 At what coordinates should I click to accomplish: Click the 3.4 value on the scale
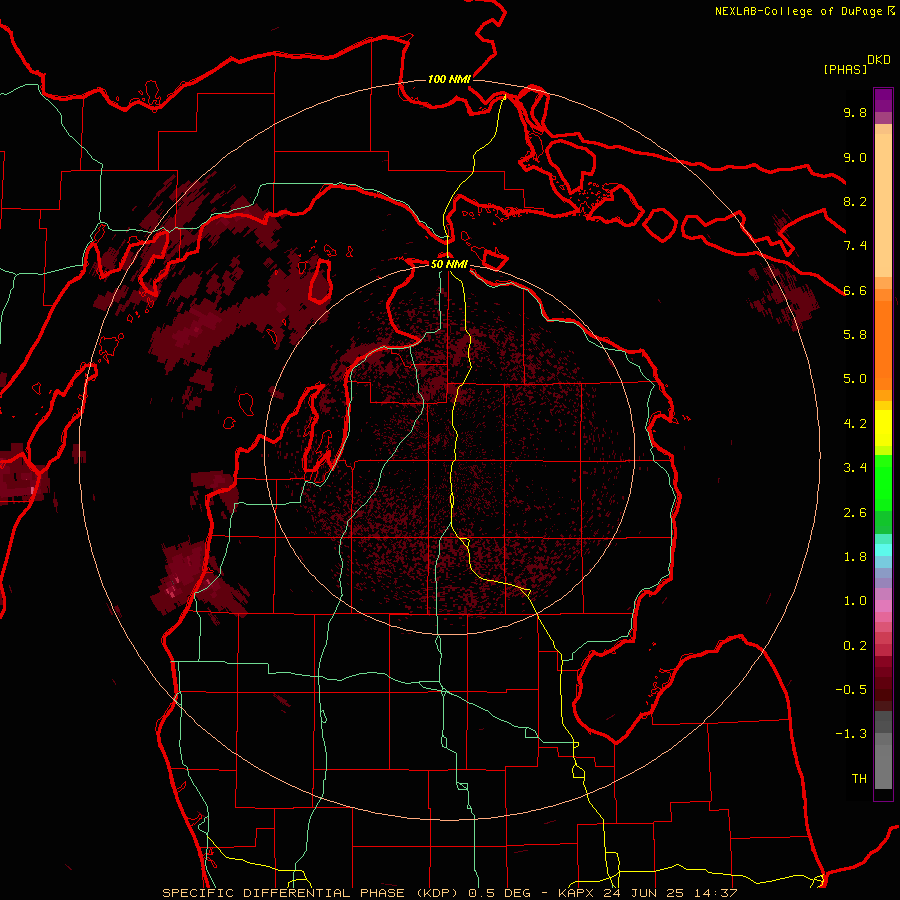point(855,468)
